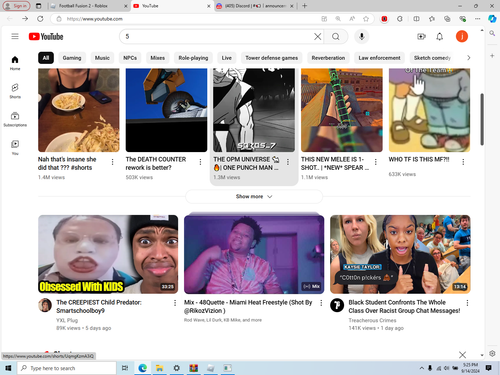
Task: Open File Explorer from the taskbar
Action: [159, 368]
